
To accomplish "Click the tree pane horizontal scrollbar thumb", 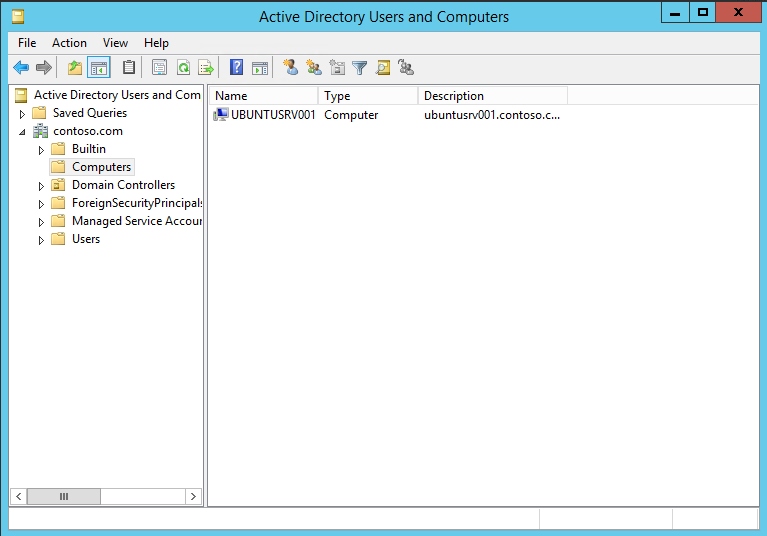I will [64, 496].
